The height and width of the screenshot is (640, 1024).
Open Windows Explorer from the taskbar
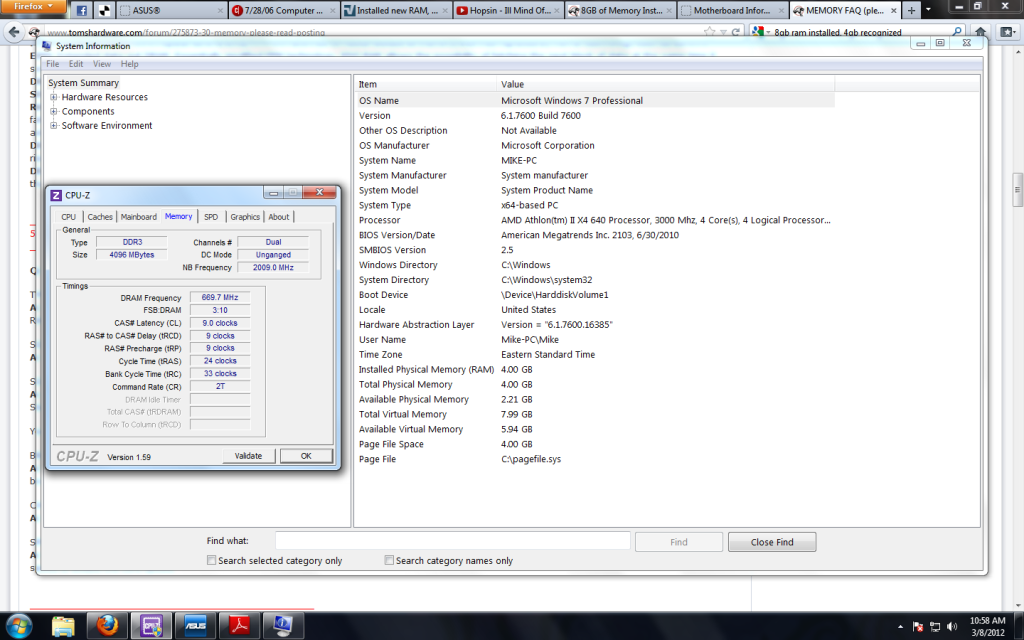coord(63,626)
